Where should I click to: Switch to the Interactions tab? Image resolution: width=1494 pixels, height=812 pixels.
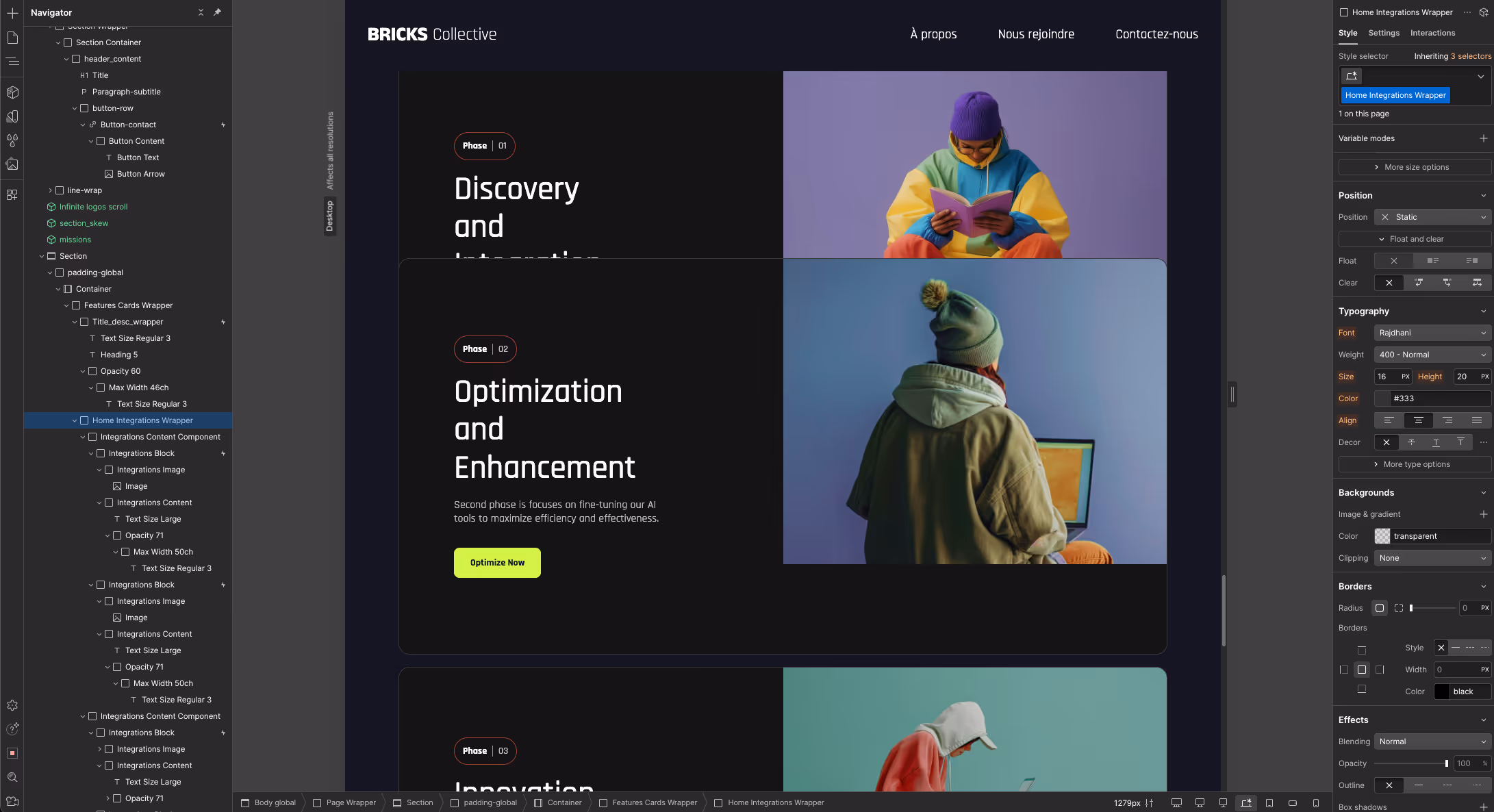(x=1432, y=33)
